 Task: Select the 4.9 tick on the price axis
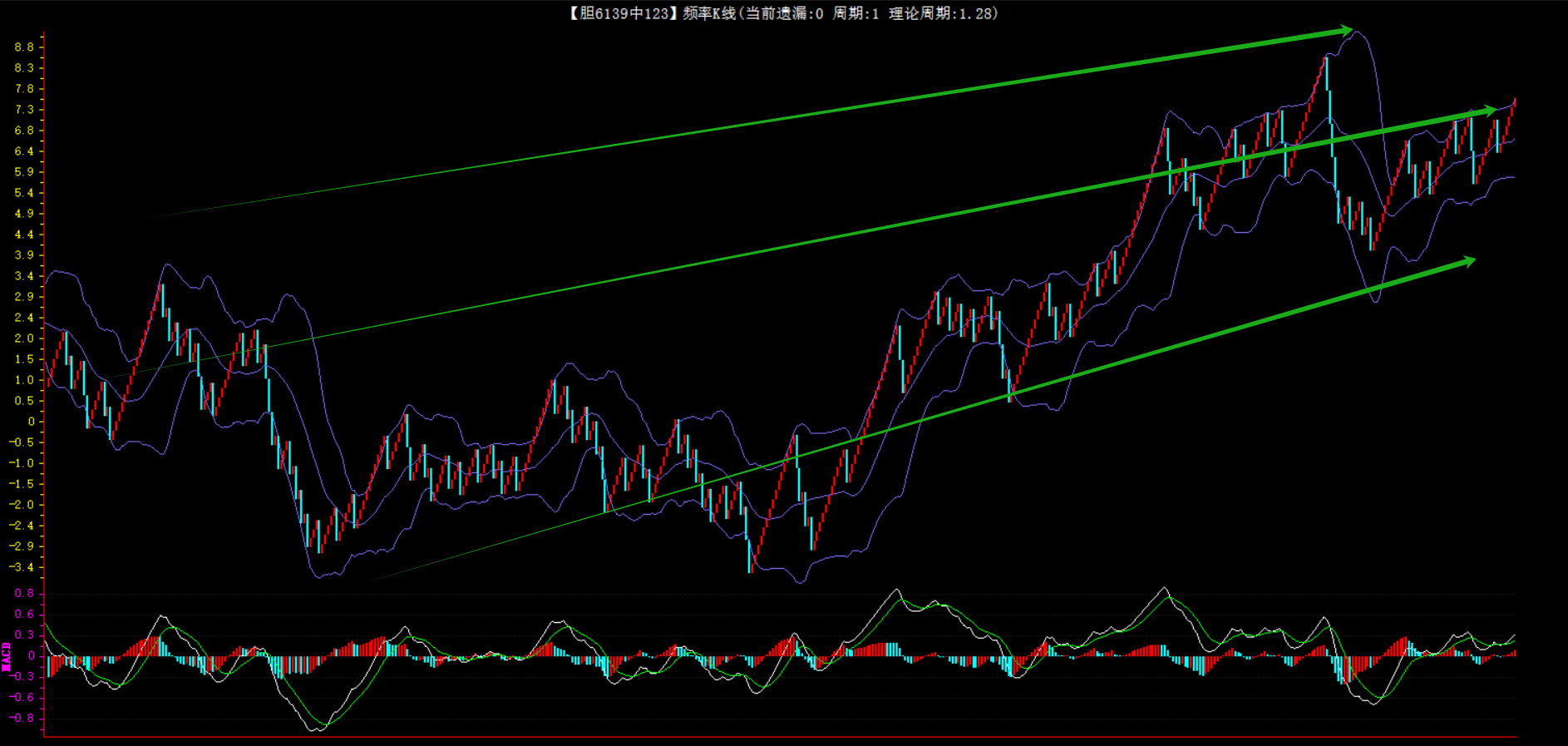pyautogui.click(x=24, y=214)
